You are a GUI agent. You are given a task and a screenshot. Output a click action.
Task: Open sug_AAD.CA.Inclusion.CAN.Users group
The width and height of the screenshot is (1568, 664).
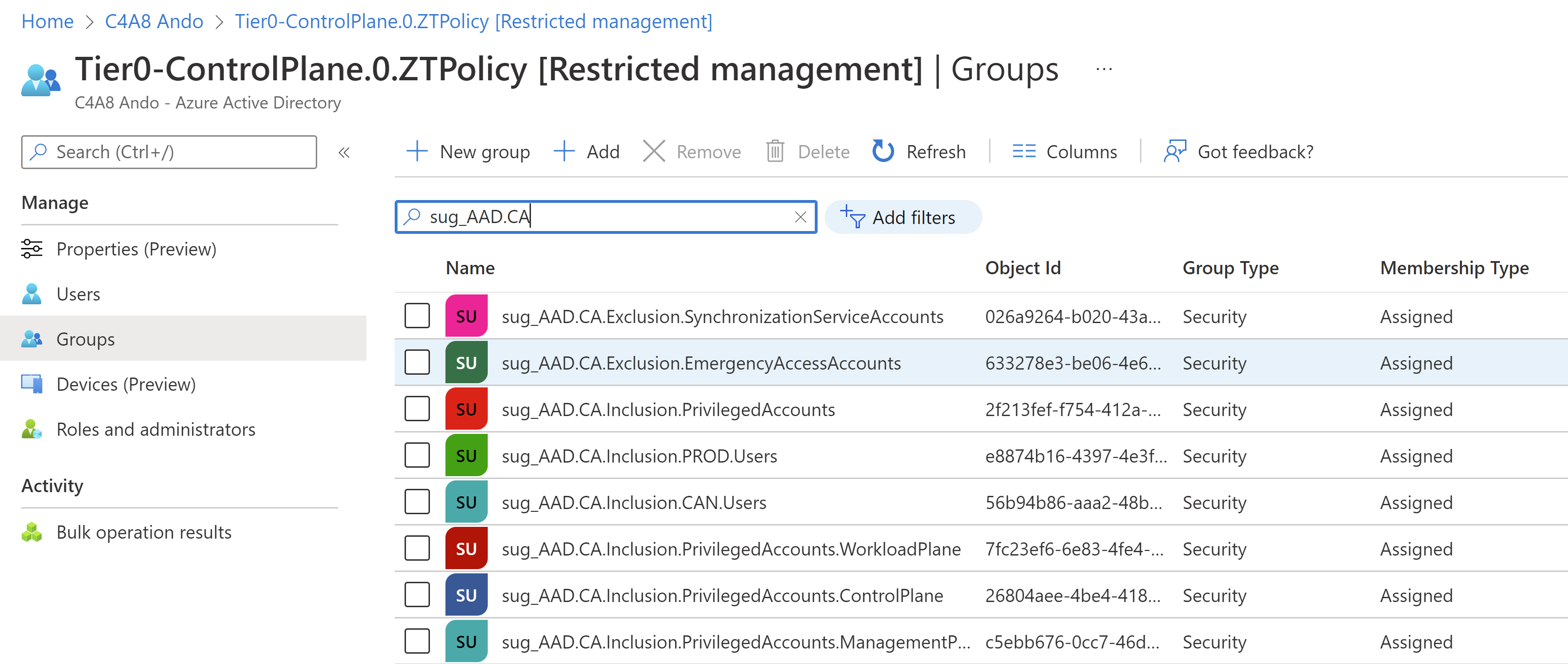pyautogui.click(x=634, y=502)
